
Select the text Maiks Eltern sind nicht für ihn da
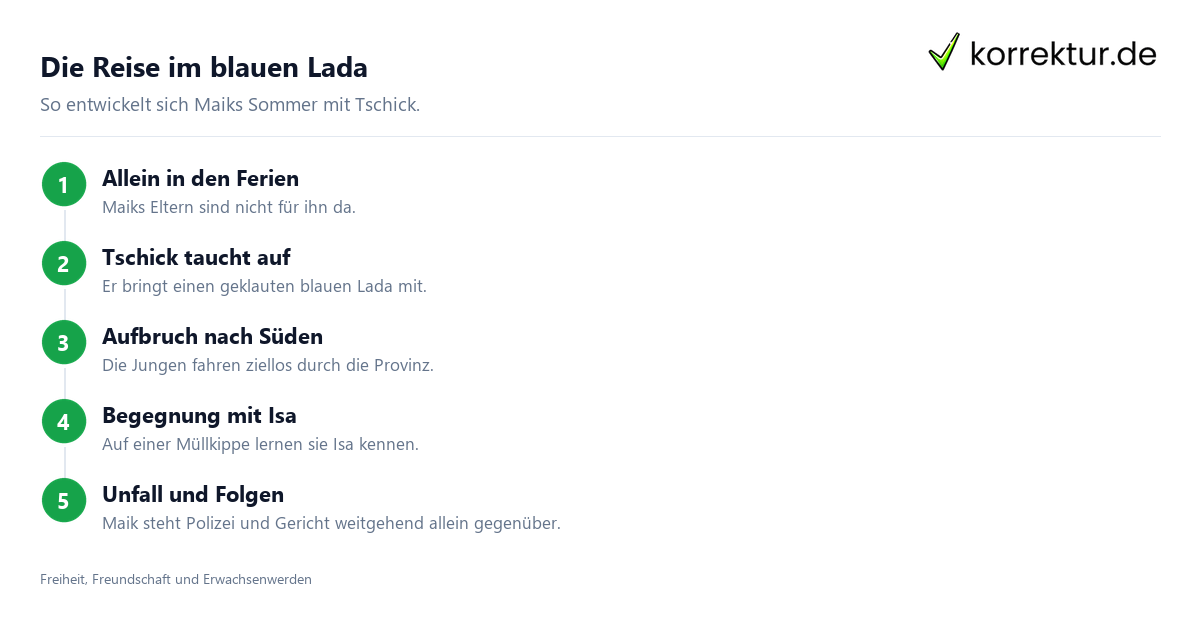tap(229, 208)
